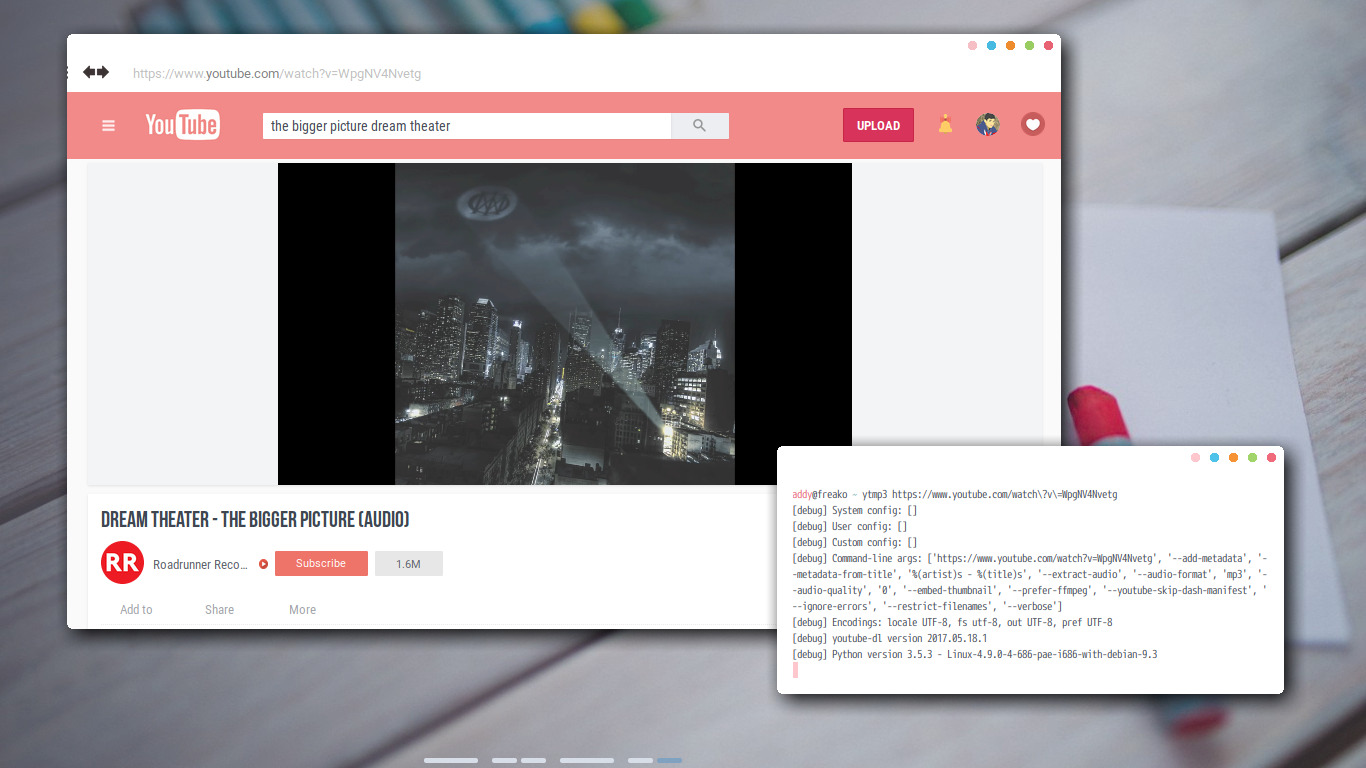Click the terminal line 'Custom config: []'
1366x768 pixels.
pos(854,542)
